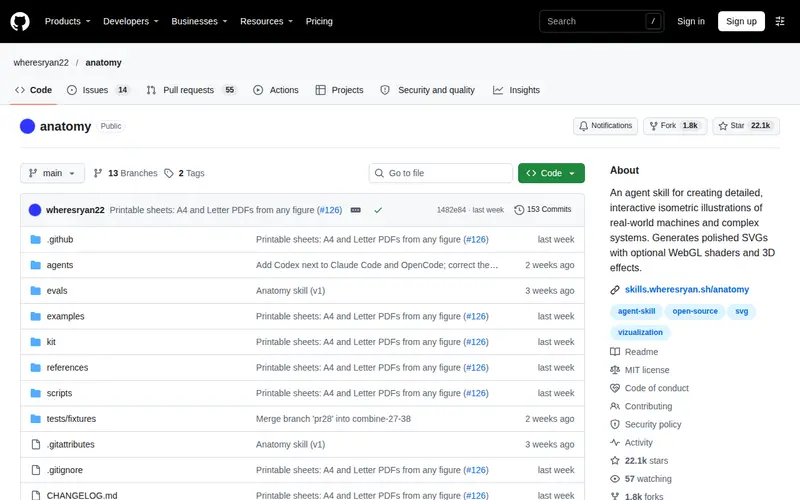Open the main branch selector dropdown
This screenshot has height=500, width=800.
tap(52, 173)
